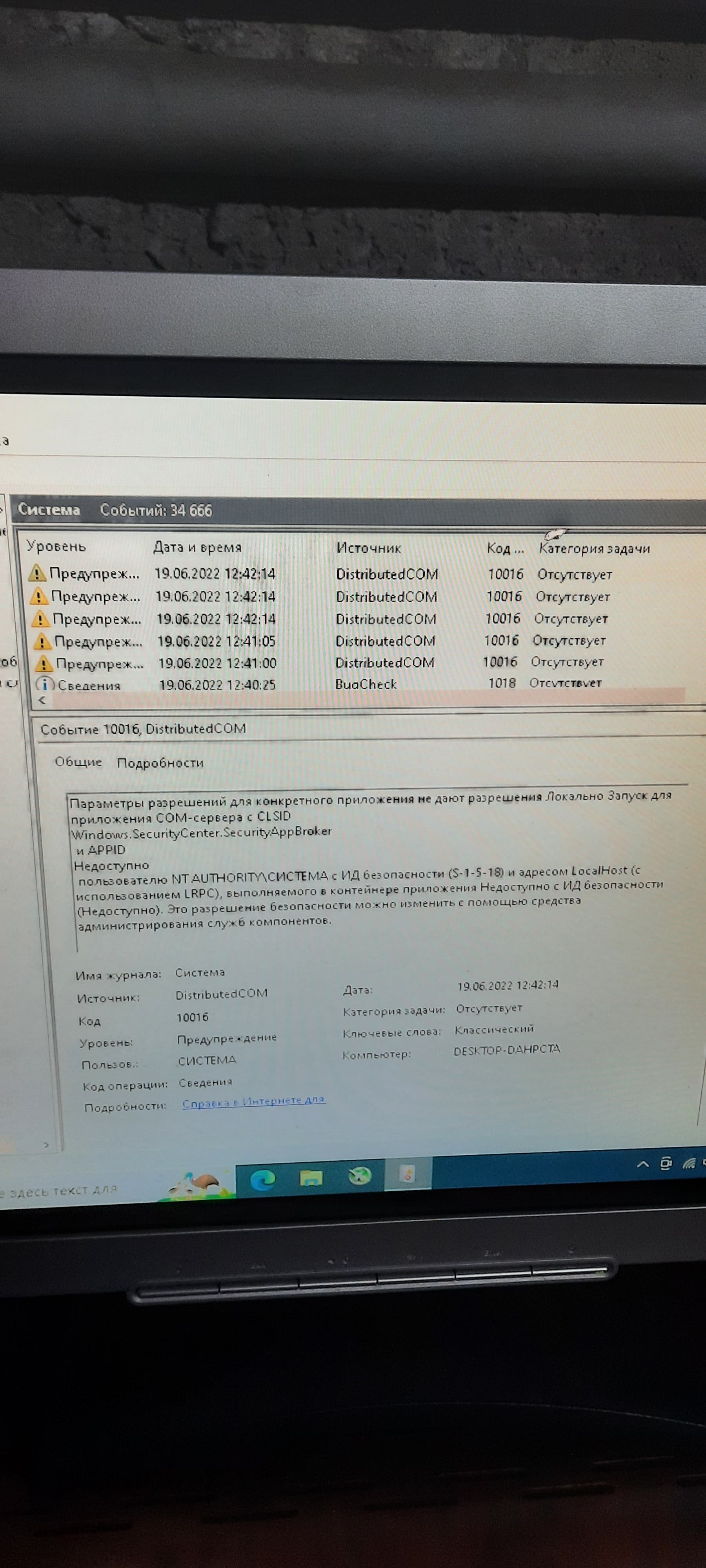The width and height of the screenshot is (706, 1568).
Task: Click the event list's left scroll arrow
Action: 42,700
